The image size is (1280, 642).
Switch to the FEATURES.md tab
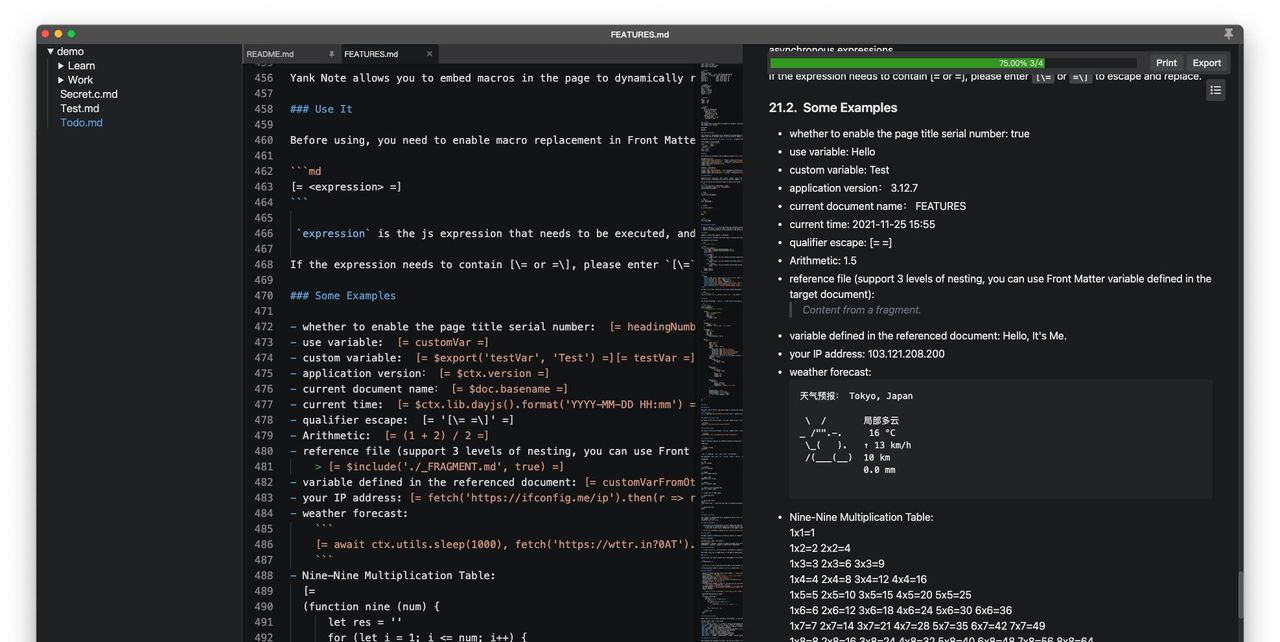click(x=371, y=54)
